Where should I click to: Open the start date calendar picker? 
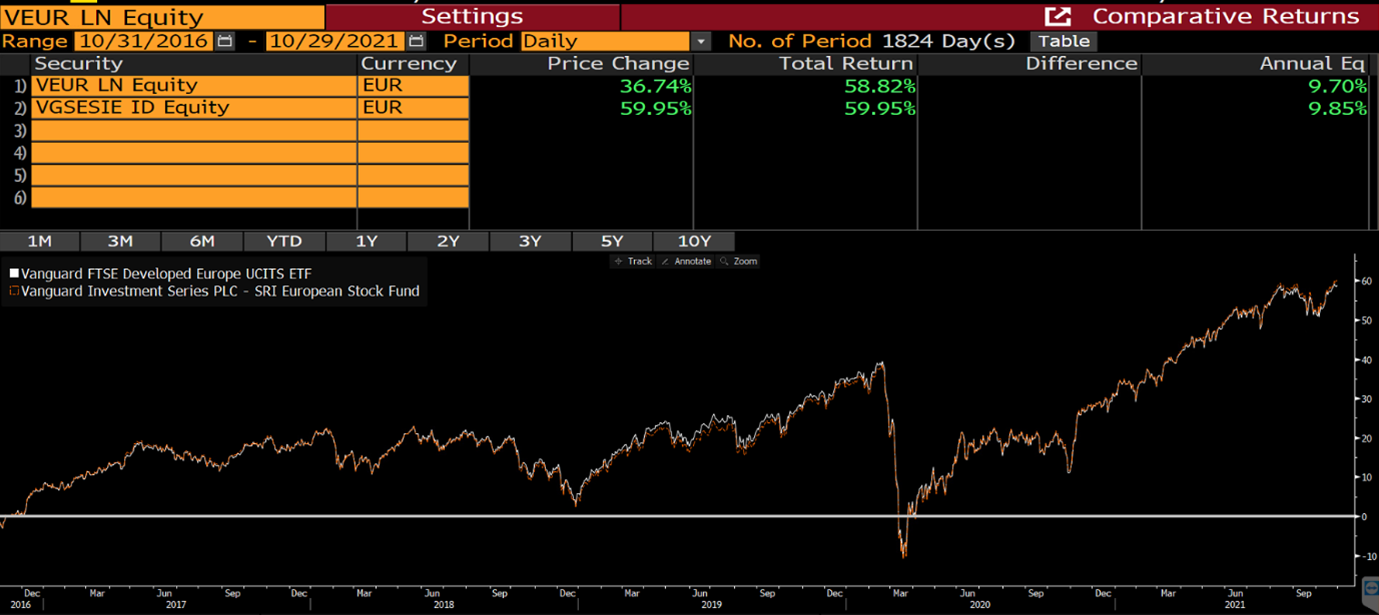[x=225, y=41]
